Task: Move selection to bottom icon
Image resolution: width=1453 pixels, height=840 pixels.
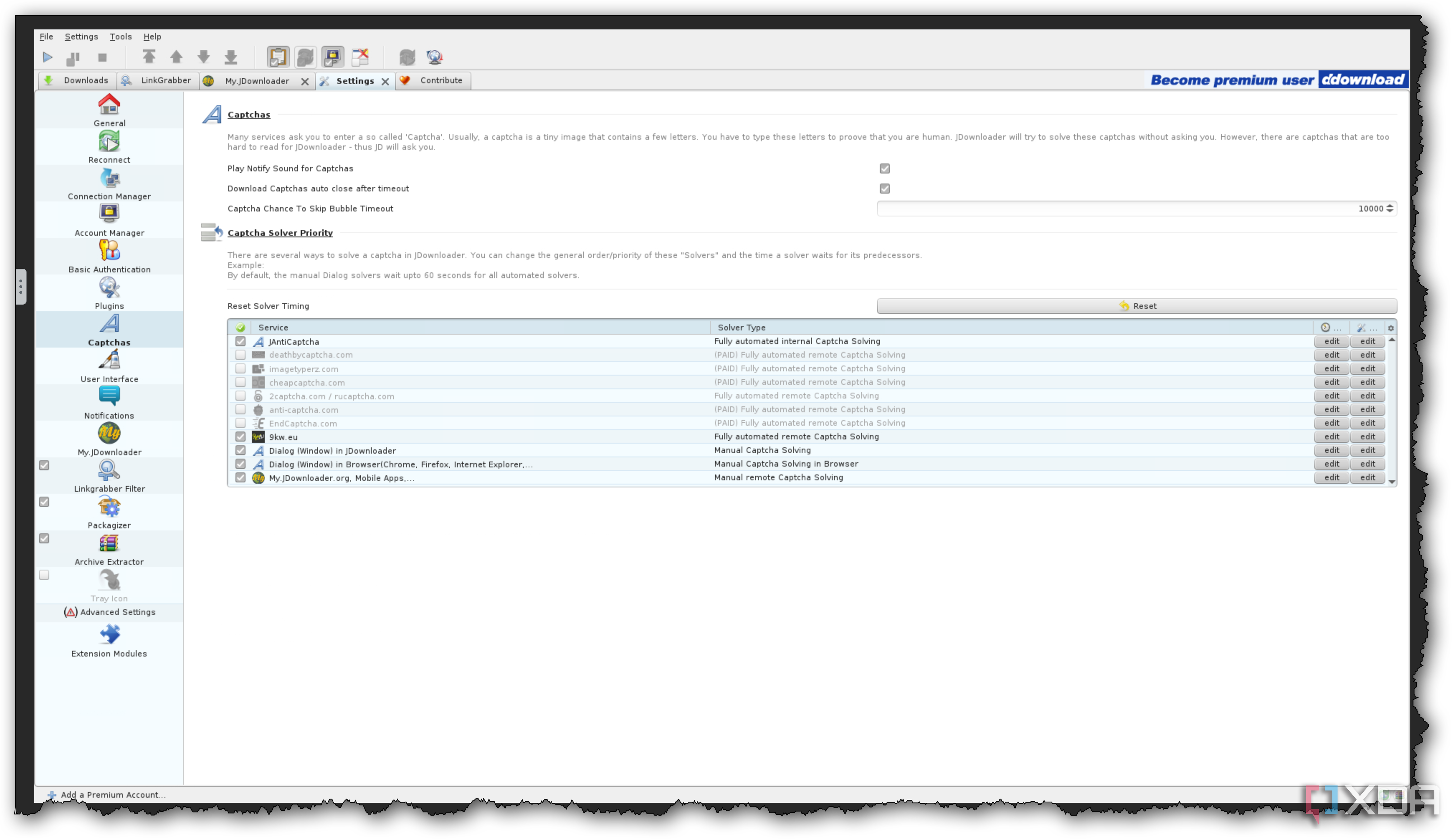Action: 230,57
